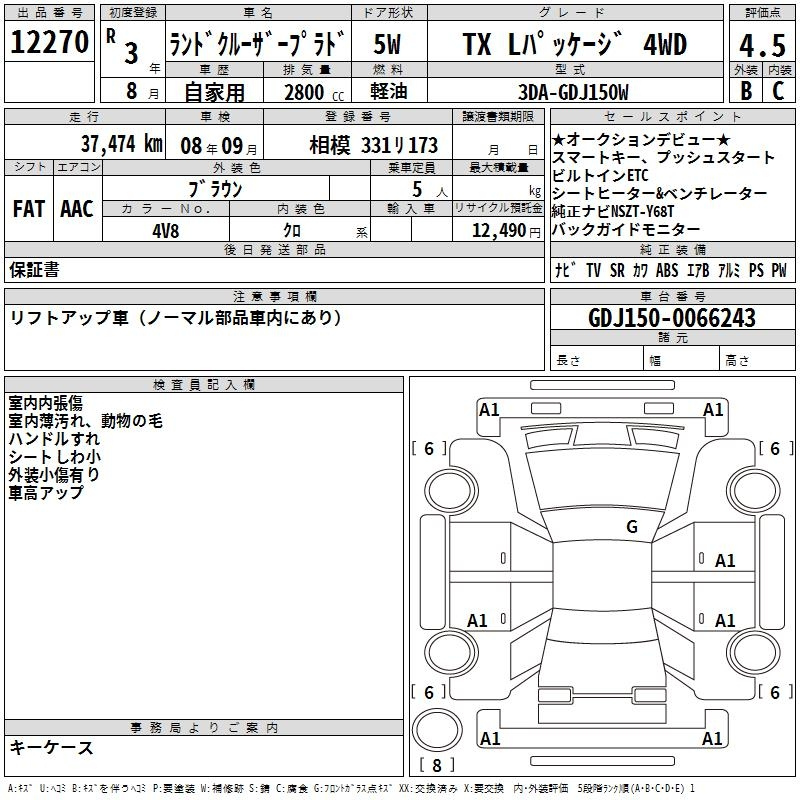Image resolution: width=800 pixels, height=800 pixels.
Task: Select the overall grade 4.5 cell
Action: (x=762, y=44)
